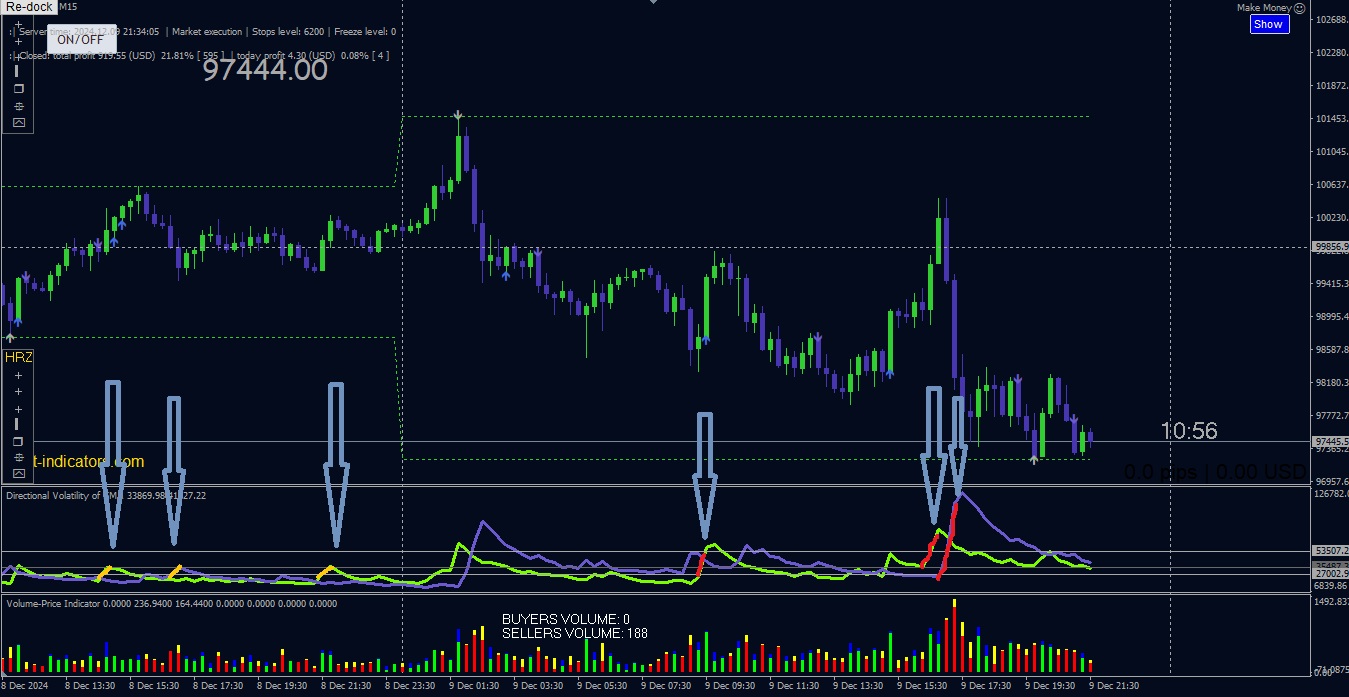Click the 99856.9 horizontal line price tag
Viewport: 1349px width, 697px height.
[1331, 247]
